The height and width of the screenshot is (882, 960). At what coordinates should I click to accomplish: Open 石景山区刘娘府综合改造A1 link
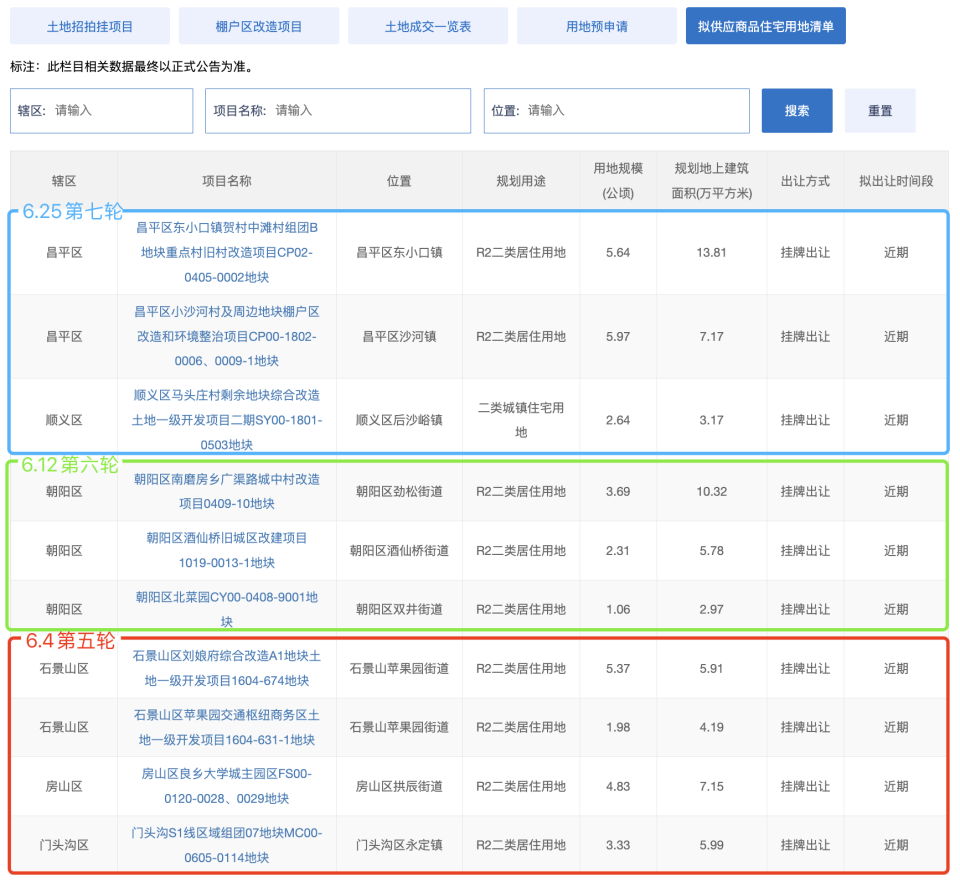click(227, 668)
